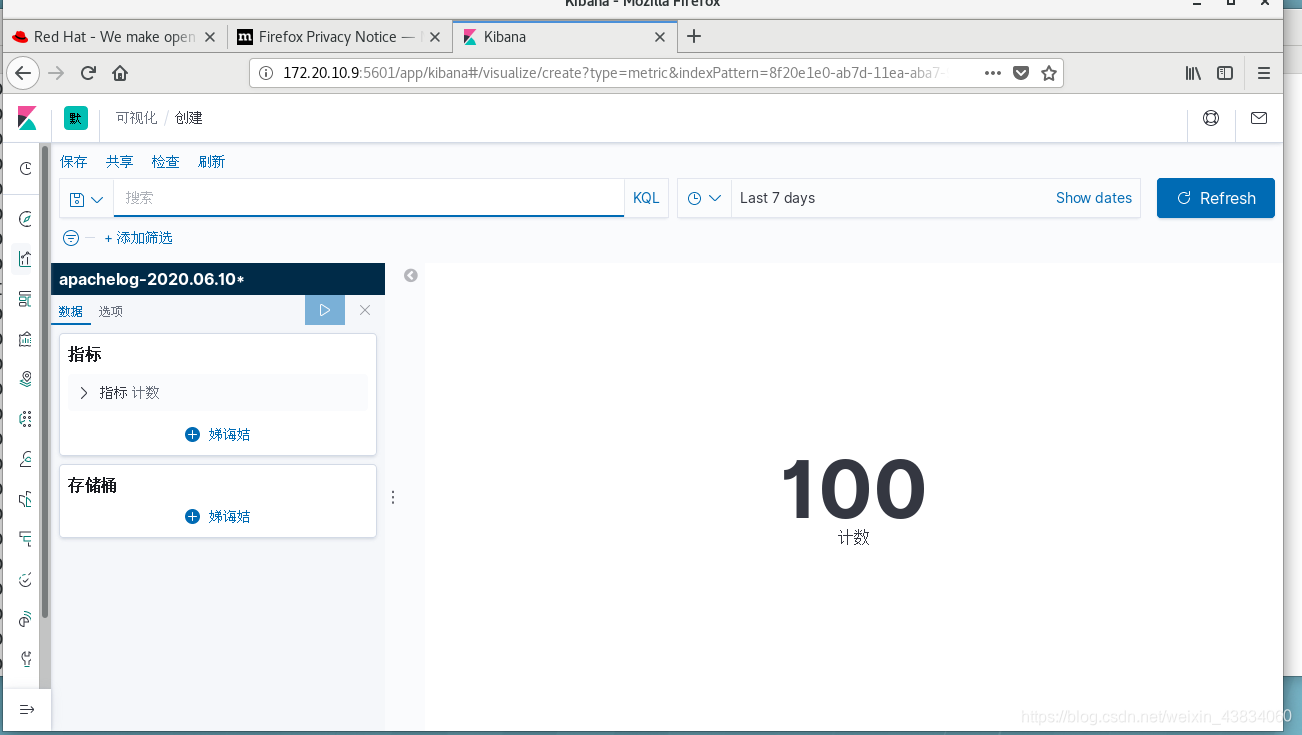Viewport: 1302px width, 735px height.
Task: Go to Firefox home page icon
Action: point(120,73)
